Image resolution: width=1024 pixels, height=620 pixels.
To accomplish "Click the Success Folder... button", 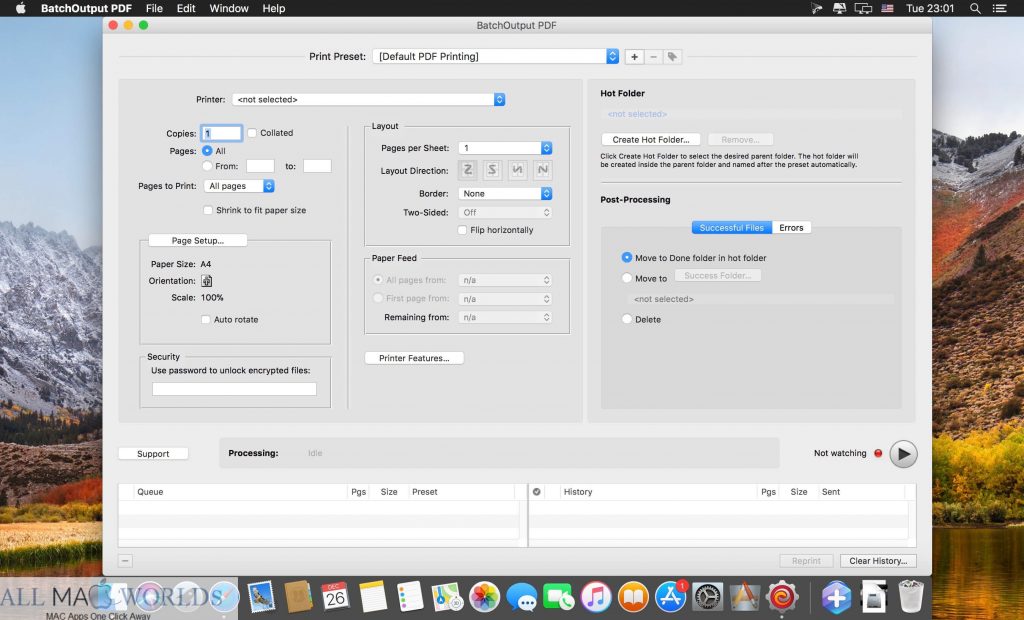I will [718, 276].
